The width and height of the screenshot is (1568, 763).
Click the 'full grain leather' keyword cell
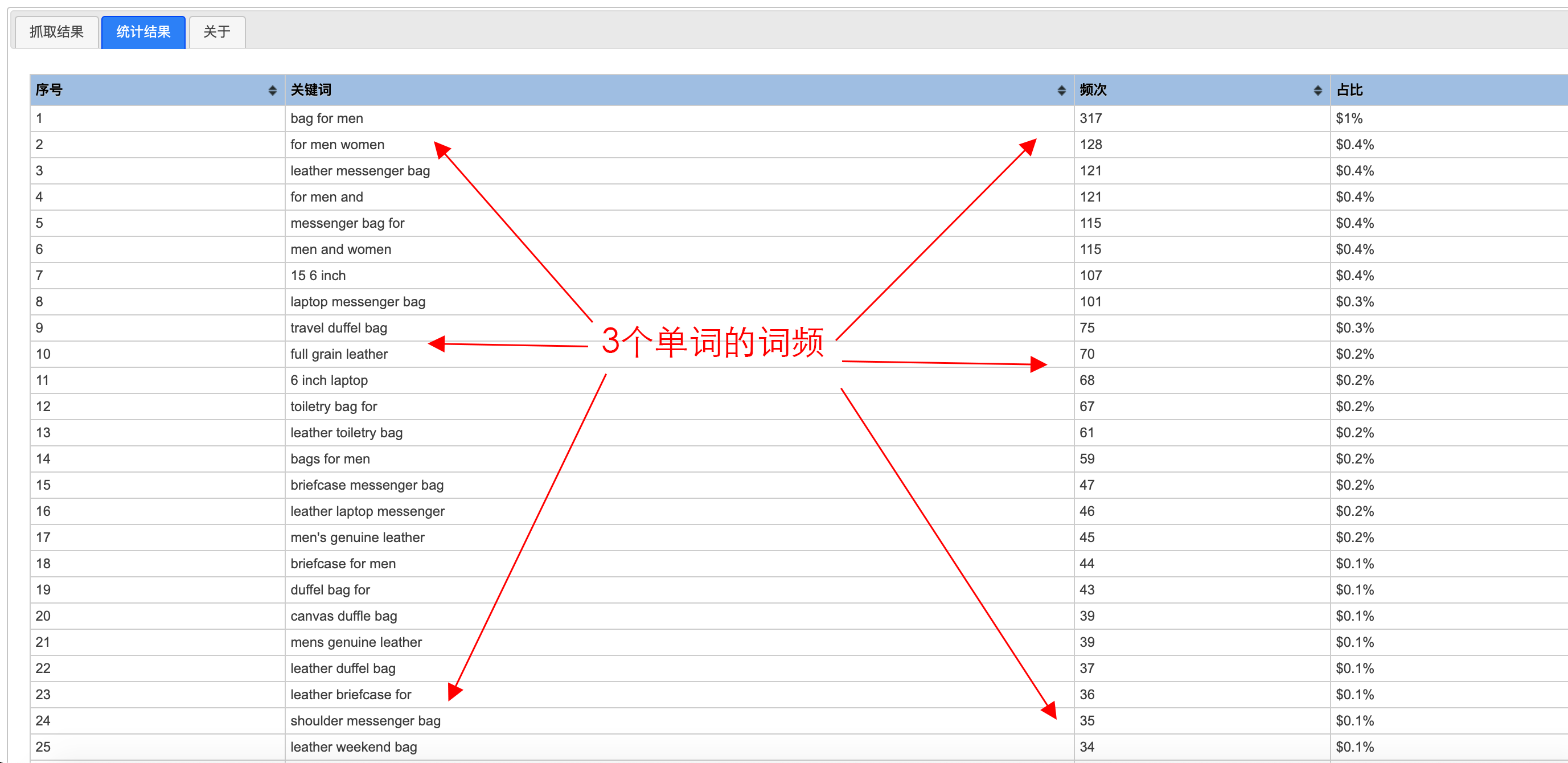coord(338,354)
